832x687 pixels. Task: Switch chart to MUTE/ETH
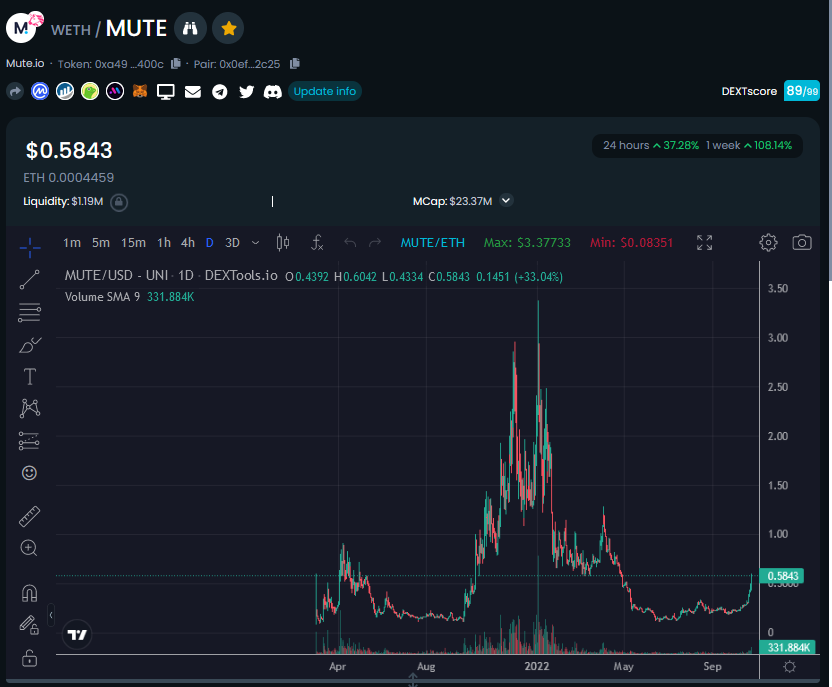click(432, 243)
